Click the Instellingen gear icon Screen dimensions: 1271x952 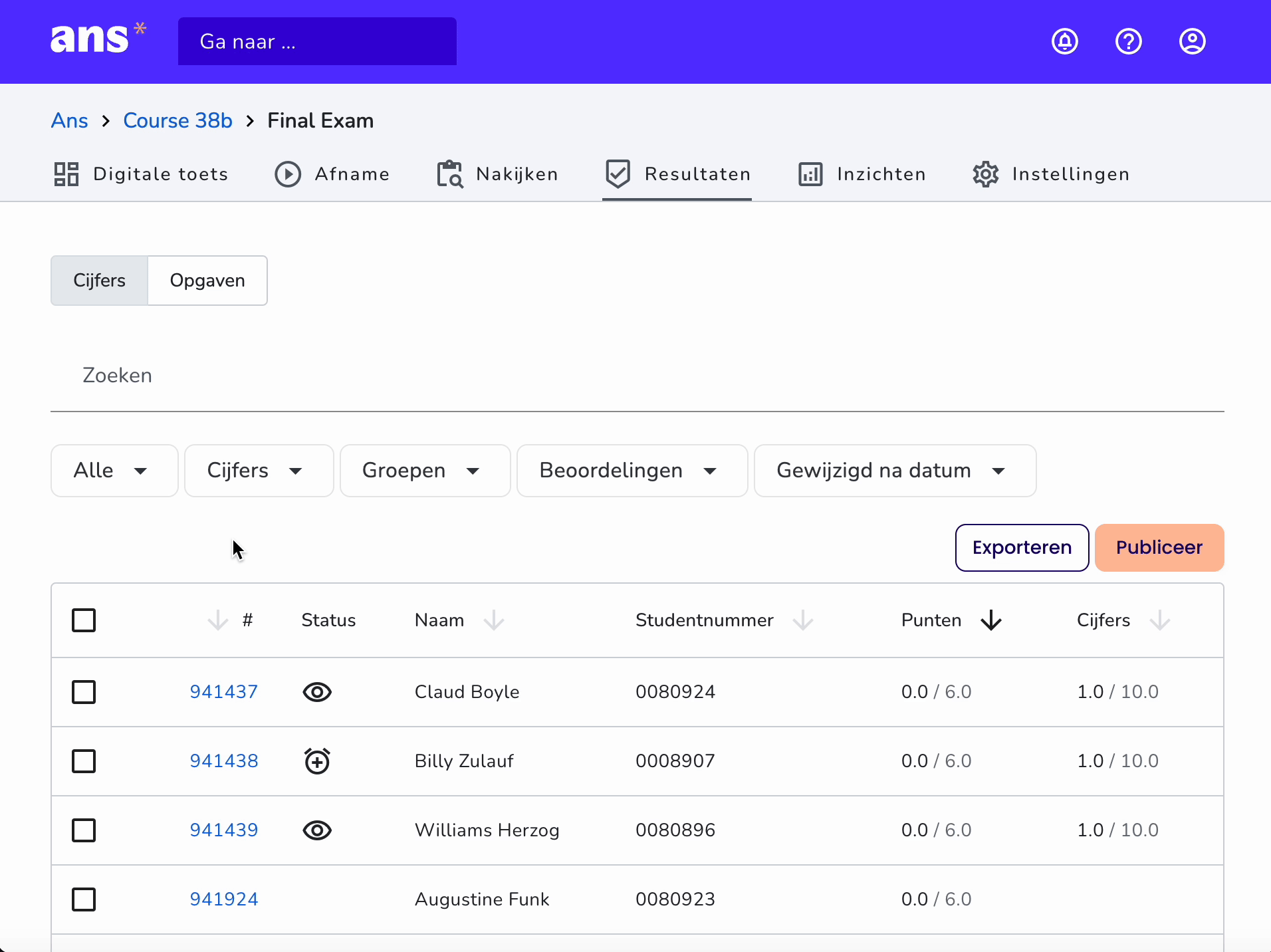[x=986, y=174]
